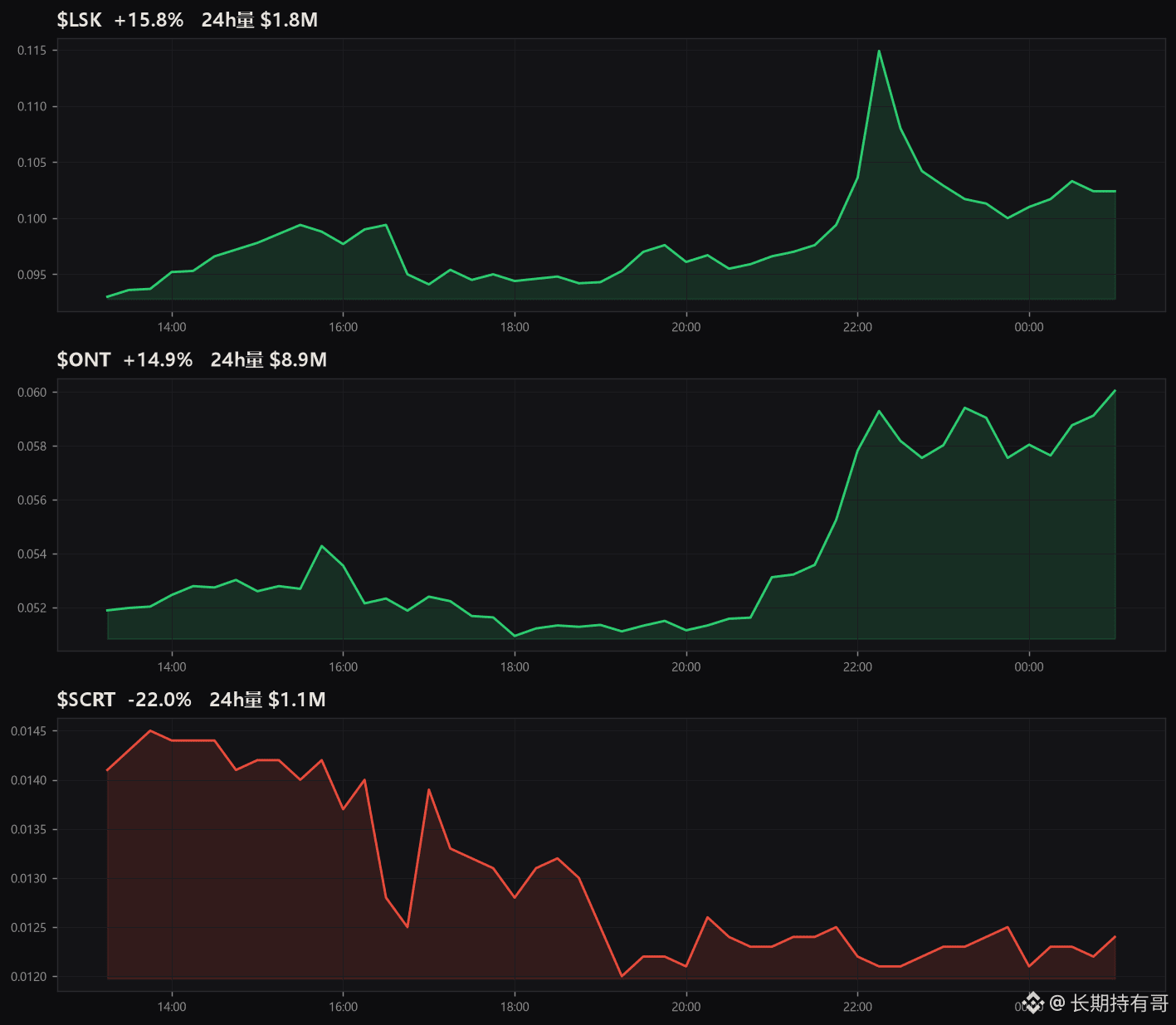1176x1025 pixels.
Task: Click the 0.0125 price axis label
Action: 30,928
